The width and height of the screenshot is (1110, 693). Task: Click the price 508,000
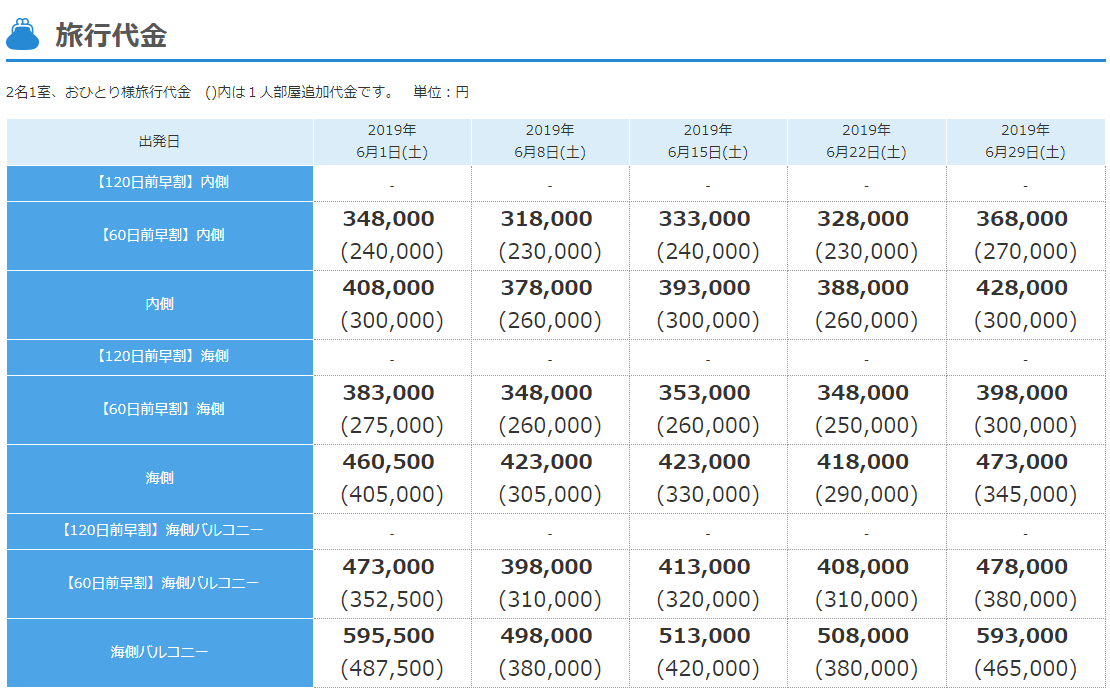[x=863, y=636]
